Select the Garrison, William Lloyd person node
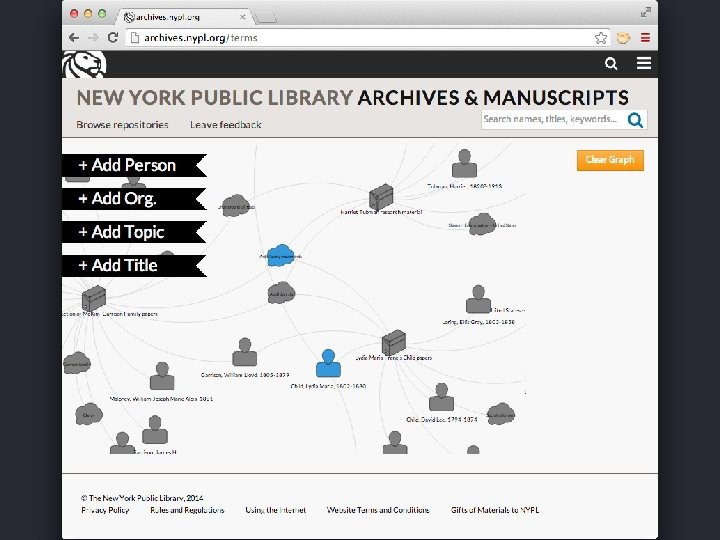Image resolution: width=720 pixels, height=540 pixels. click(244, 352)
